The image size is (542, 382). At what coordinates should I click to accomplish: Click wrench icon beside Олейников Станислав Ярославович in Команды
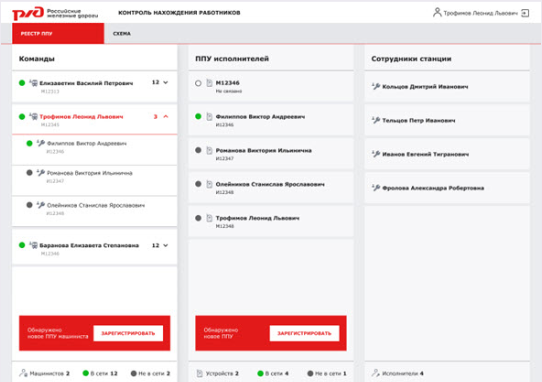coord(41,205)
